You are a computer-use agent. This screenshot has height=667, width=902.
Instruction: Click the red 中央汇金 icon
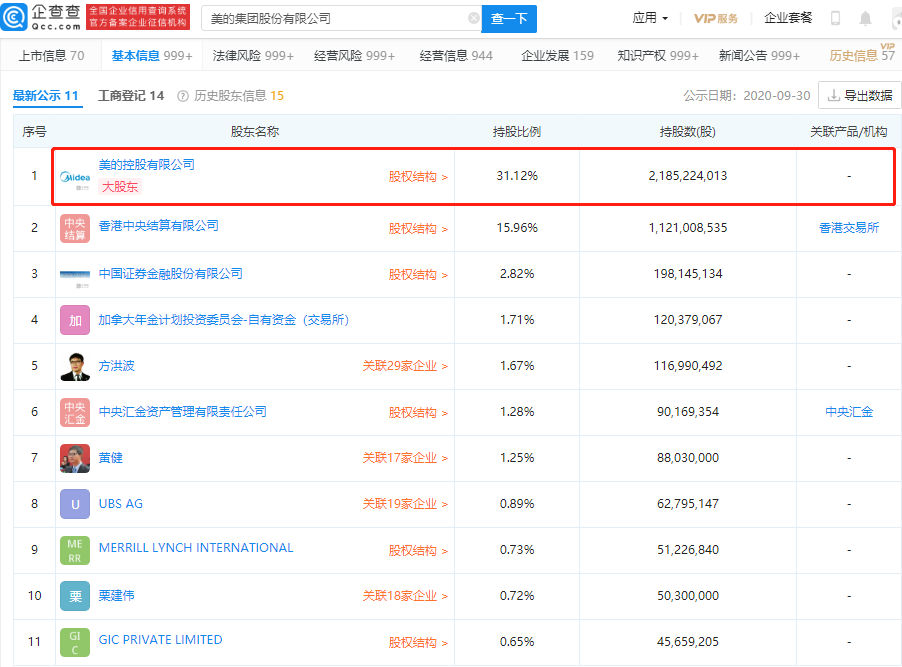click(x=74, y=411)
